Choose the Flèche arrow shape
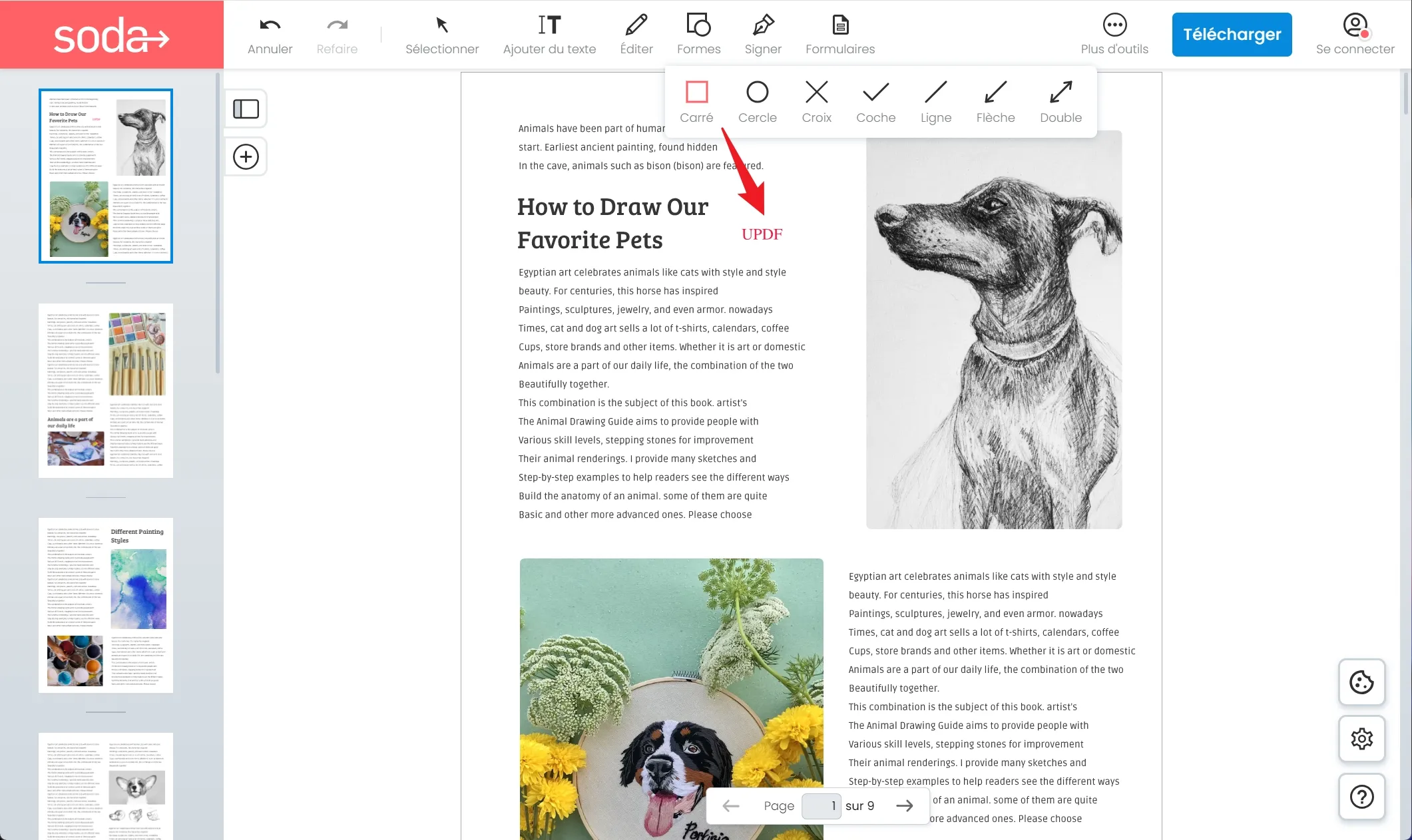1412x840 pixels. click(995, 100)
